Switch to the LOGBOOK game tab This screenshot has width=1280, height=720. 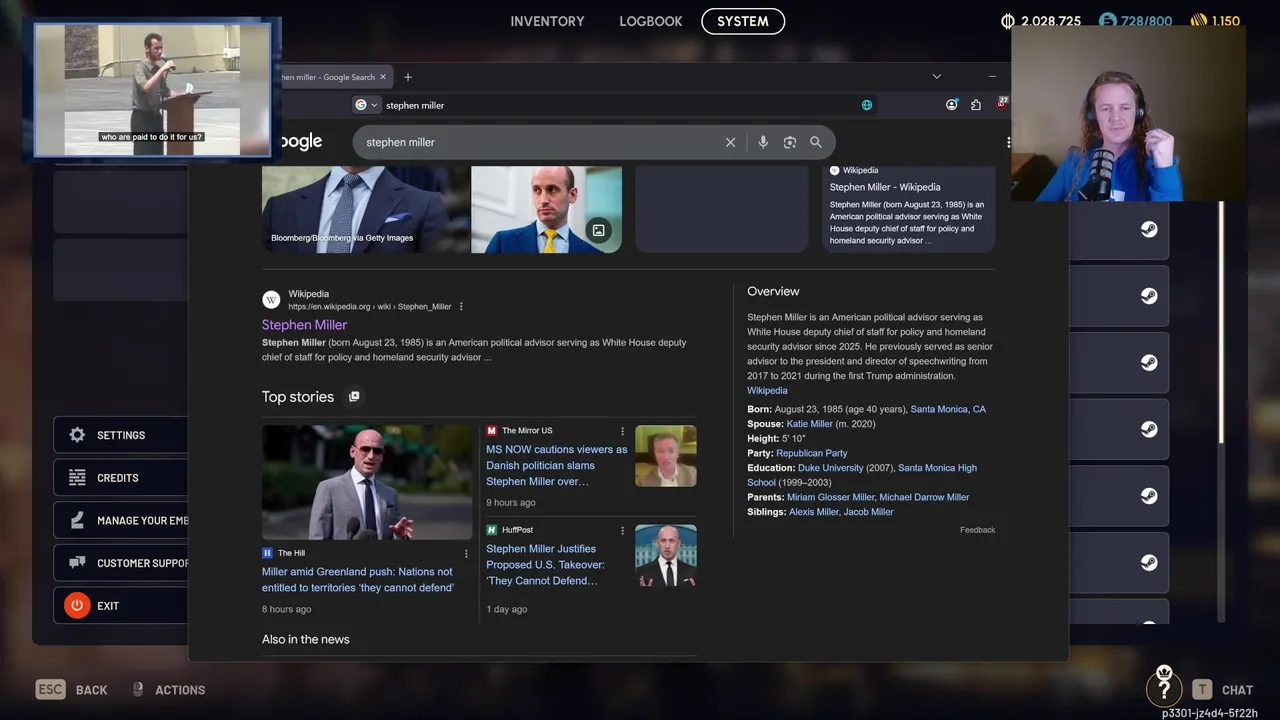(x=651, y=21)
